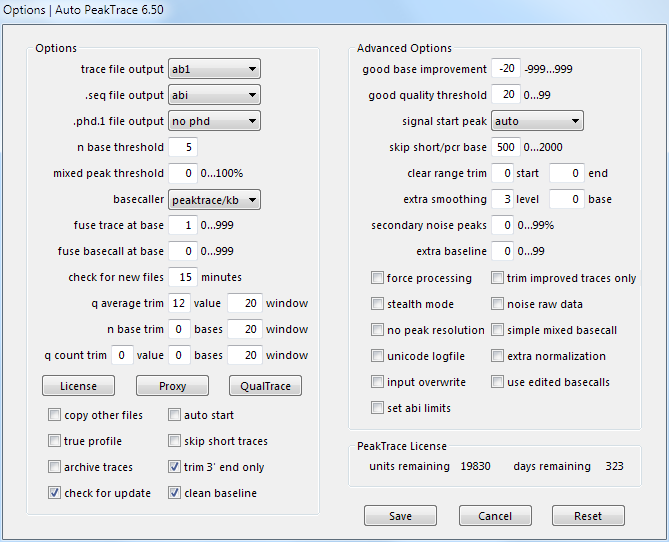Click the n base threshold field
Viewport: 669px width, 542px height.
183,147
